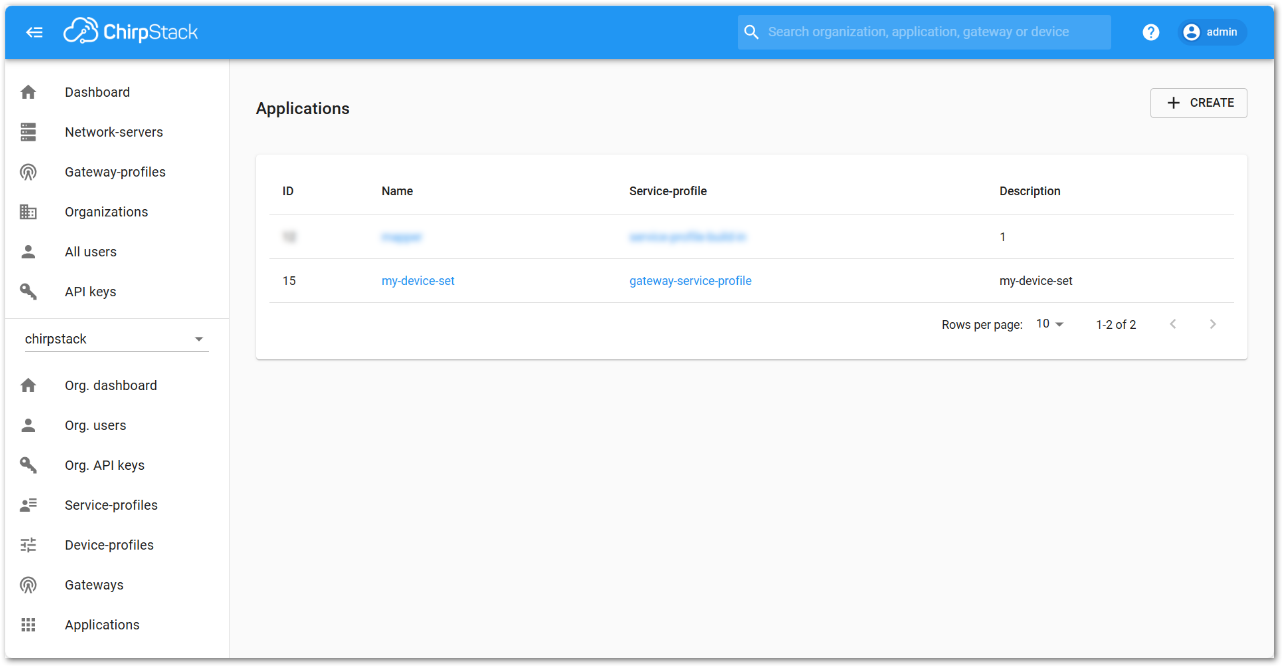Open the Dashboard menu item

(97, 91)
